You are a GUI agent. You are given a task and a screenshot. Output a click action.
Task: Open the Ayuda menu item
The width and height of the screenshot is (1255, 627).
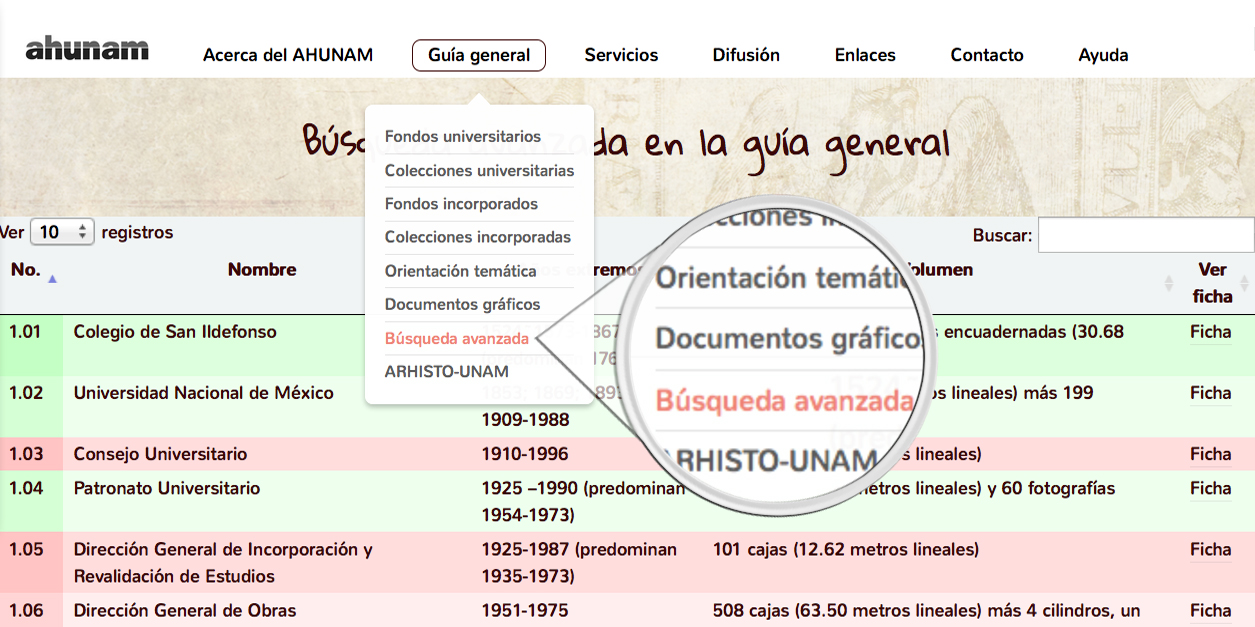1103,55
